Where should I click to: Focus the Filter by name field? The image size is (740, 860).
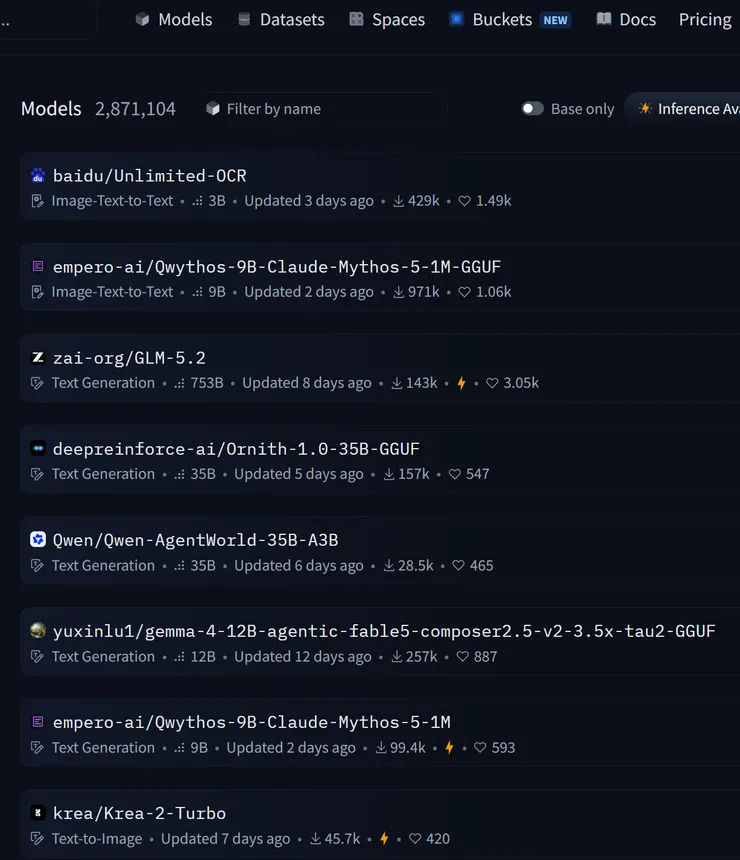(324, 109)
